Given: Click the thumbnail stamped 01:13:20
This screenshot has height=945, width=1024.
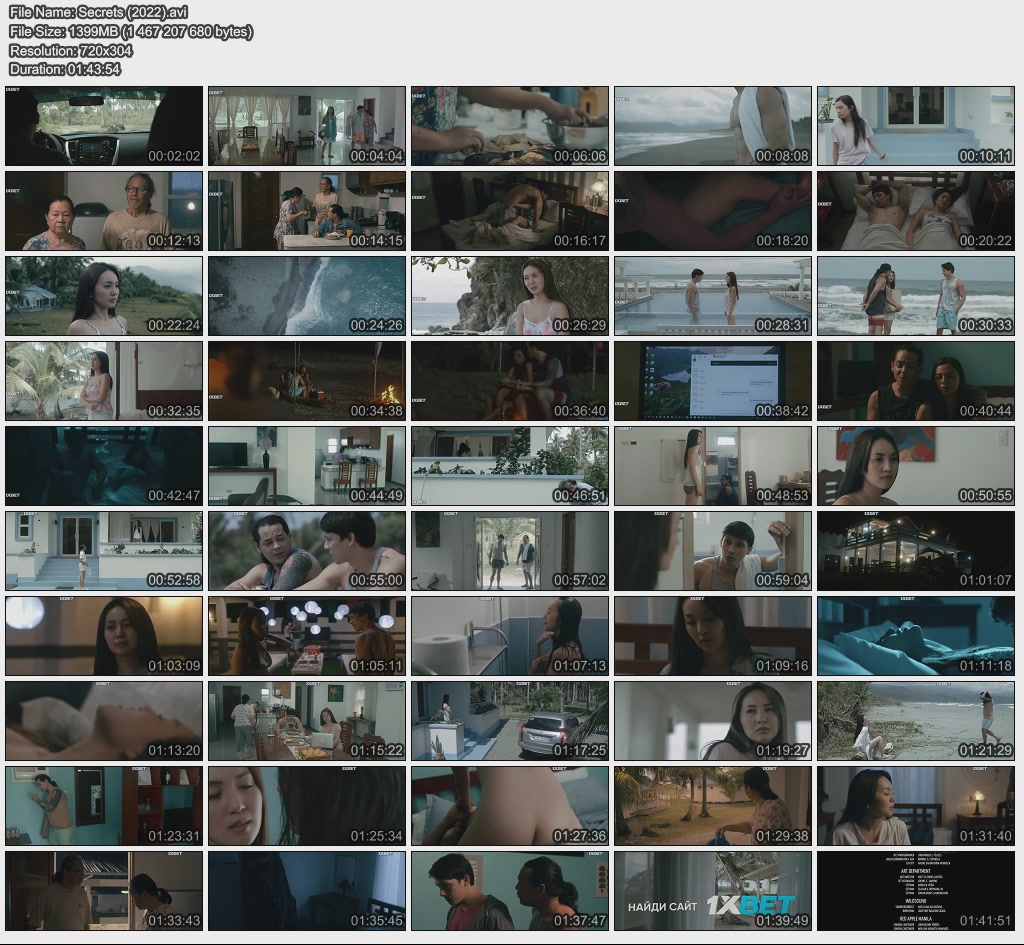Looking at the screenshot, I should [104, 720].
